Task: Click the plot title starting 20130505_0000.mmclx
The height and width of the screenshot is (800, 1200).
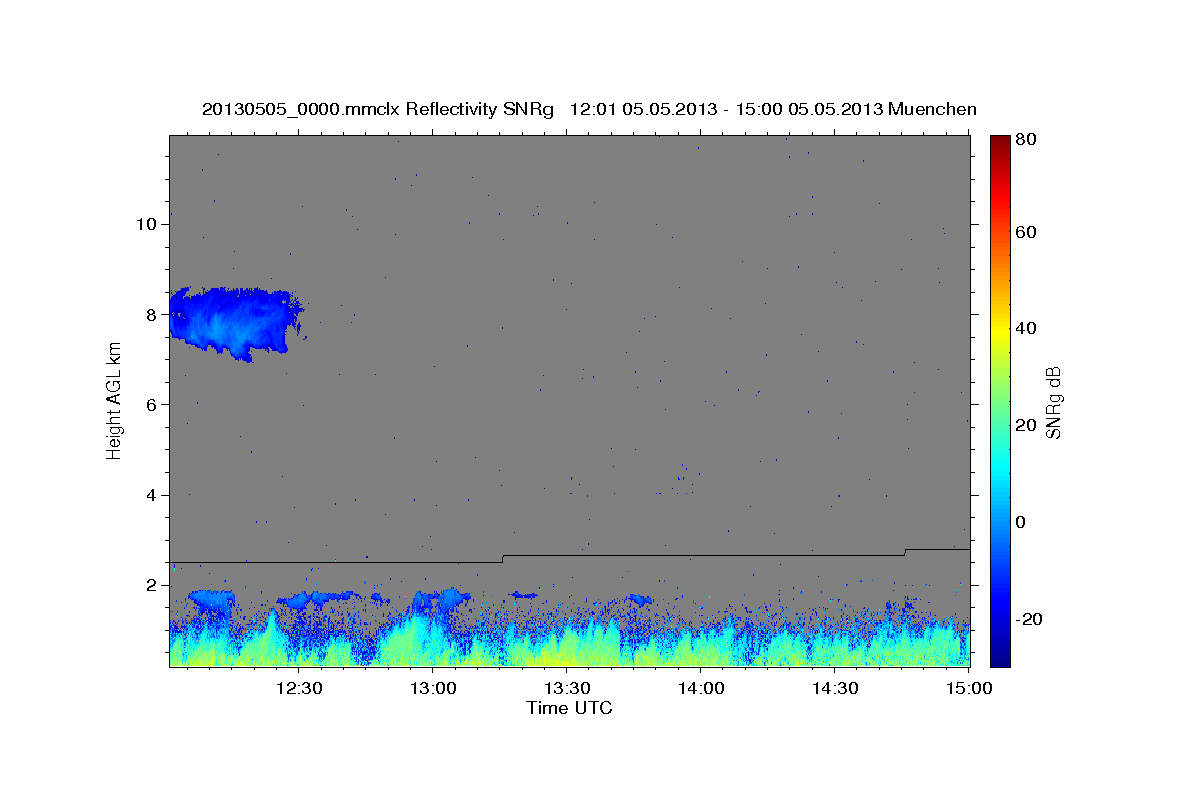Action: pos(589,109)
